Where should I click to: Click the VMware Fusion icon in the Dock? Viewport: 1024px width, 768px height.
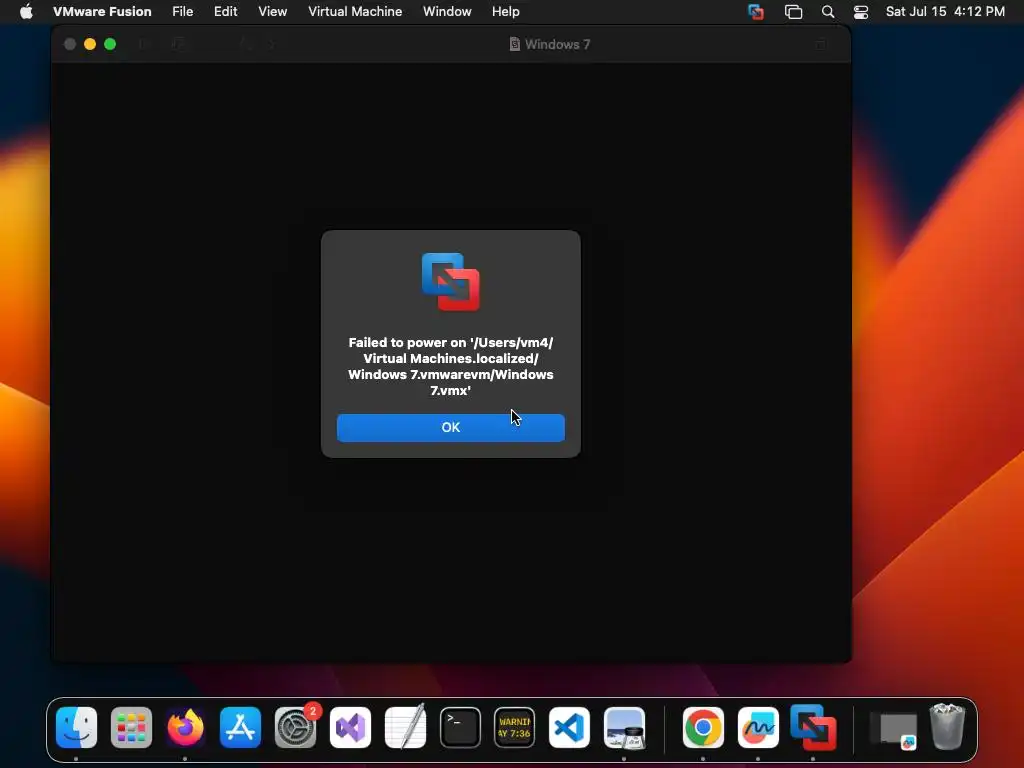(x=812, y=728)
